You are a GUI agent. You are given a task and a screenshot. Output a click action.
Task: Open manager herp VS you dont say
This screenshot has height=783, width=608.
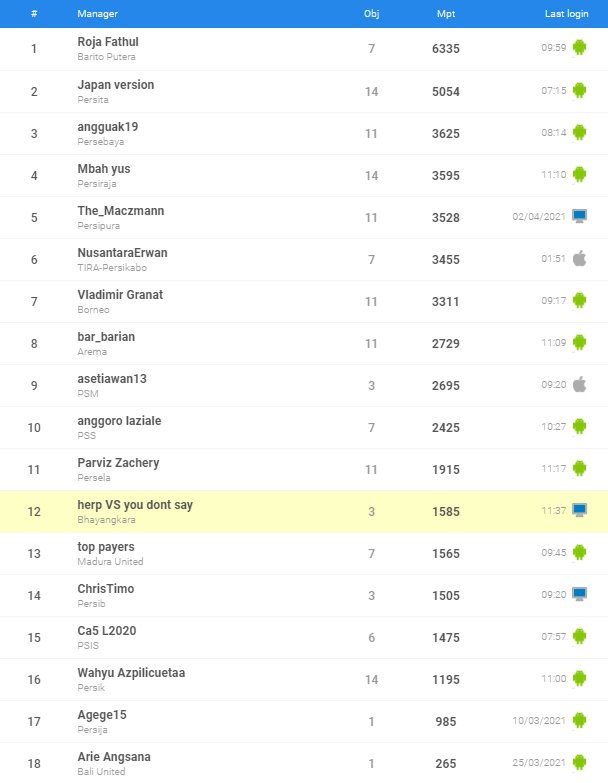(x=135, y=505)
